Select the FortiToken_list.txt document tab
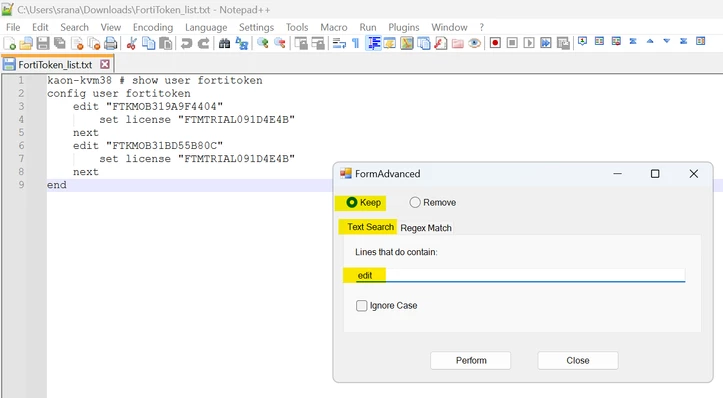This screenshot has height=398, width=723. pyautogui.click(x=54, y=65)
